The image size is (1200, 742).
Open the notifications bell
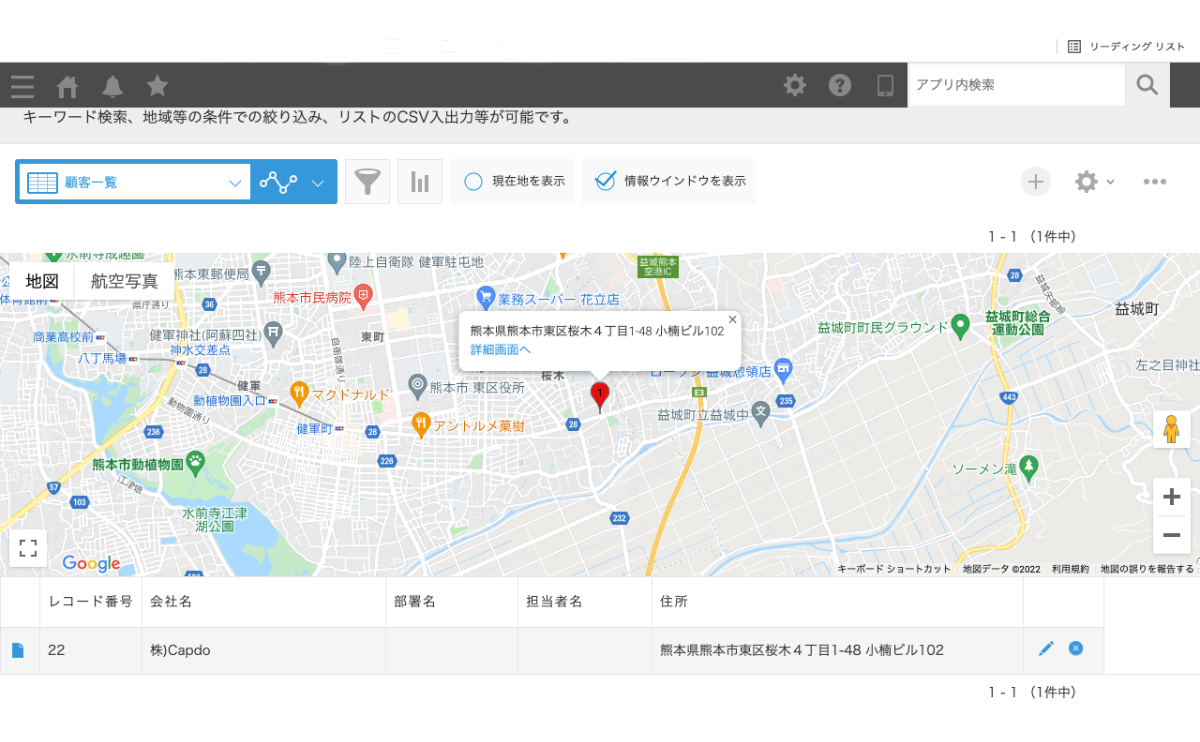coord(113,86)
